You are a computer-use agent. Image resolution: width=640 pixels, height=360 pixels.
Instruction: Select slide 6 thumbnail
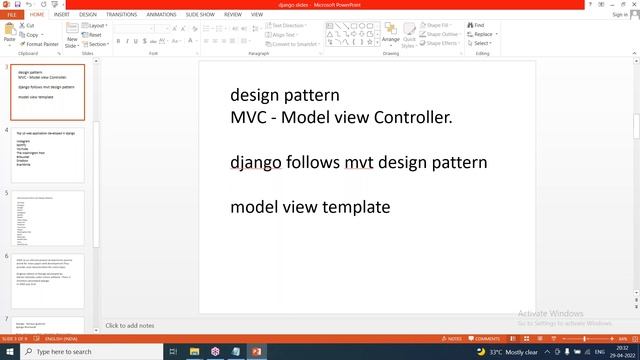coord(48,281)
